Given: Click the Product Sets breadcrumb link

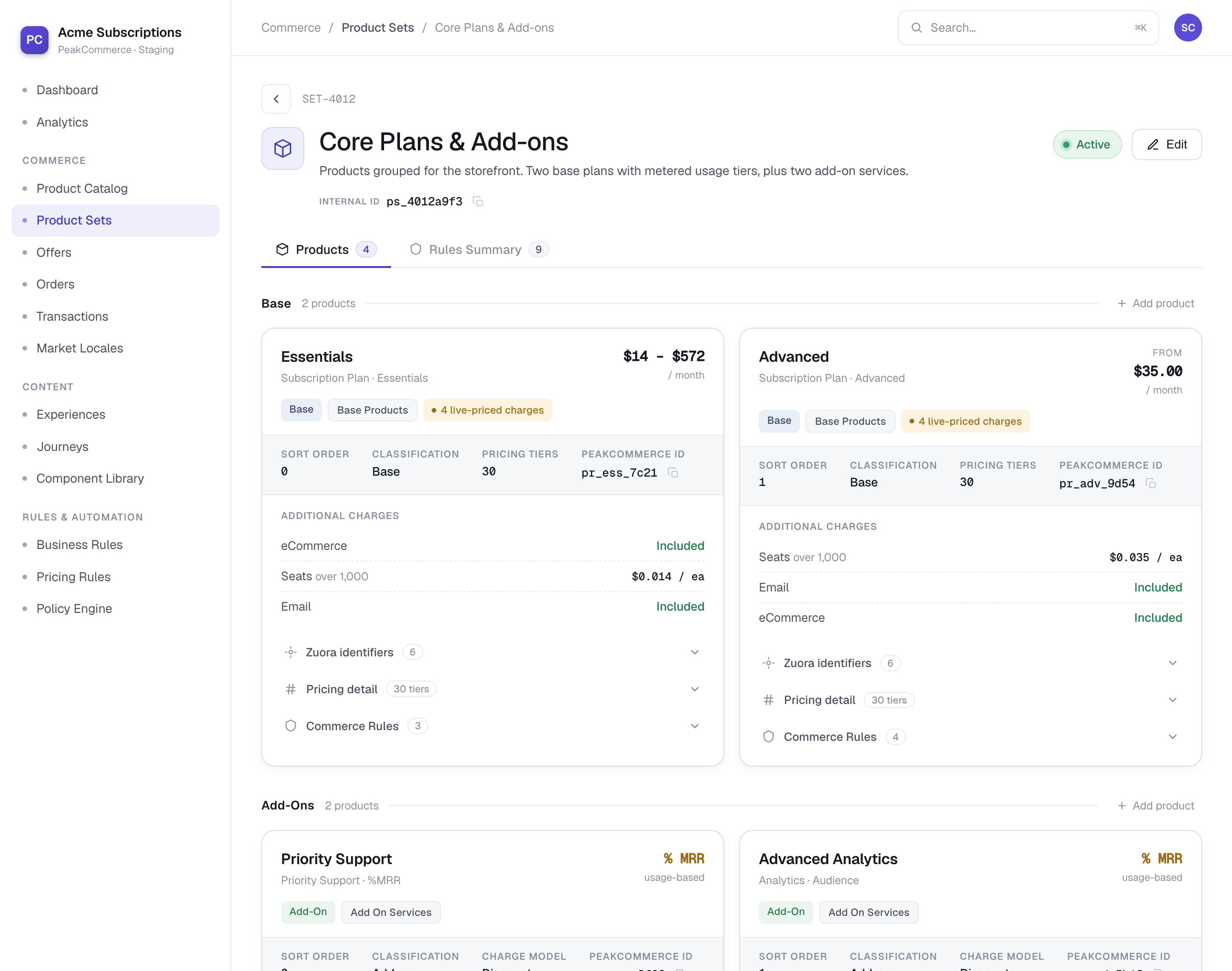Looking at the screenshot, I should (x=378, y=28).
